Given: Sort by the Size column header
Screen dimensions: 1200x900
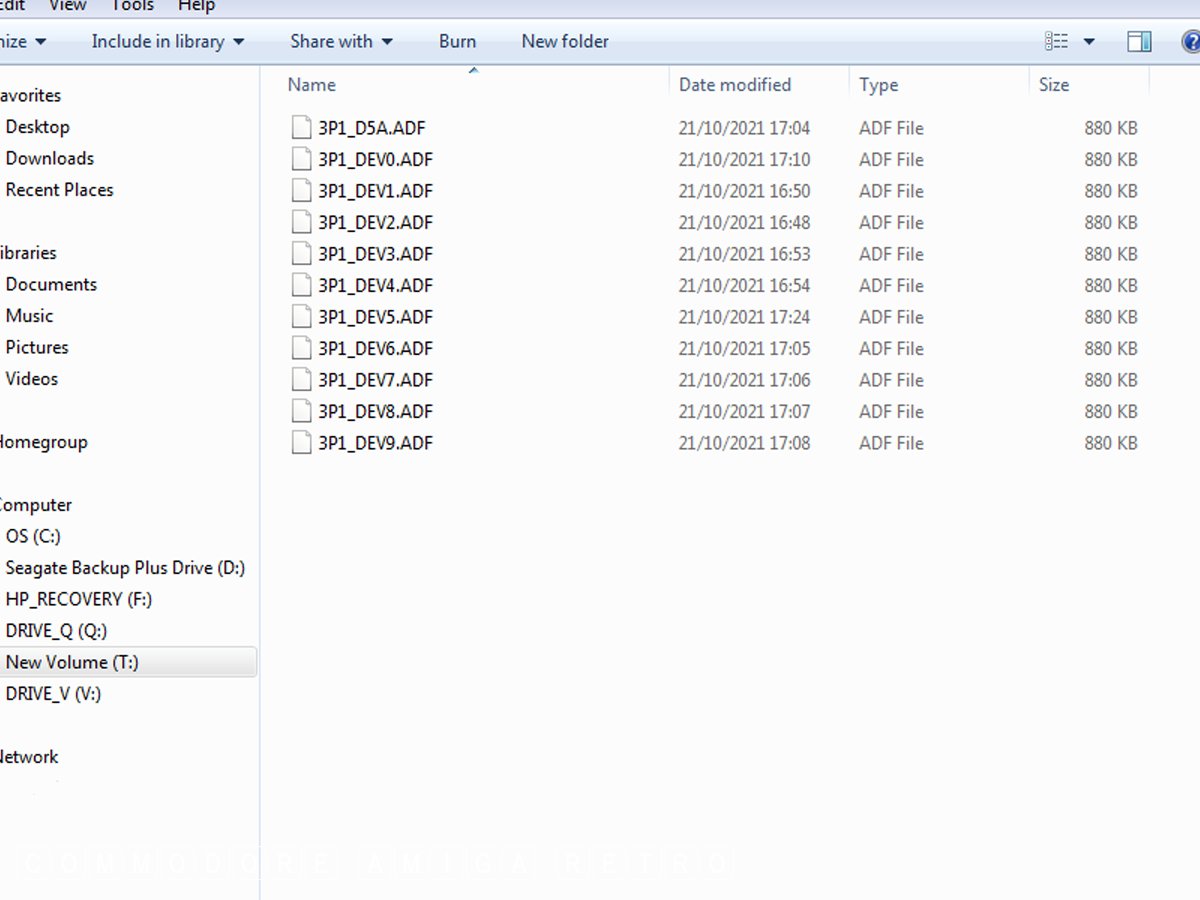Looking at the screenshot, I should tap(1054, 85).
